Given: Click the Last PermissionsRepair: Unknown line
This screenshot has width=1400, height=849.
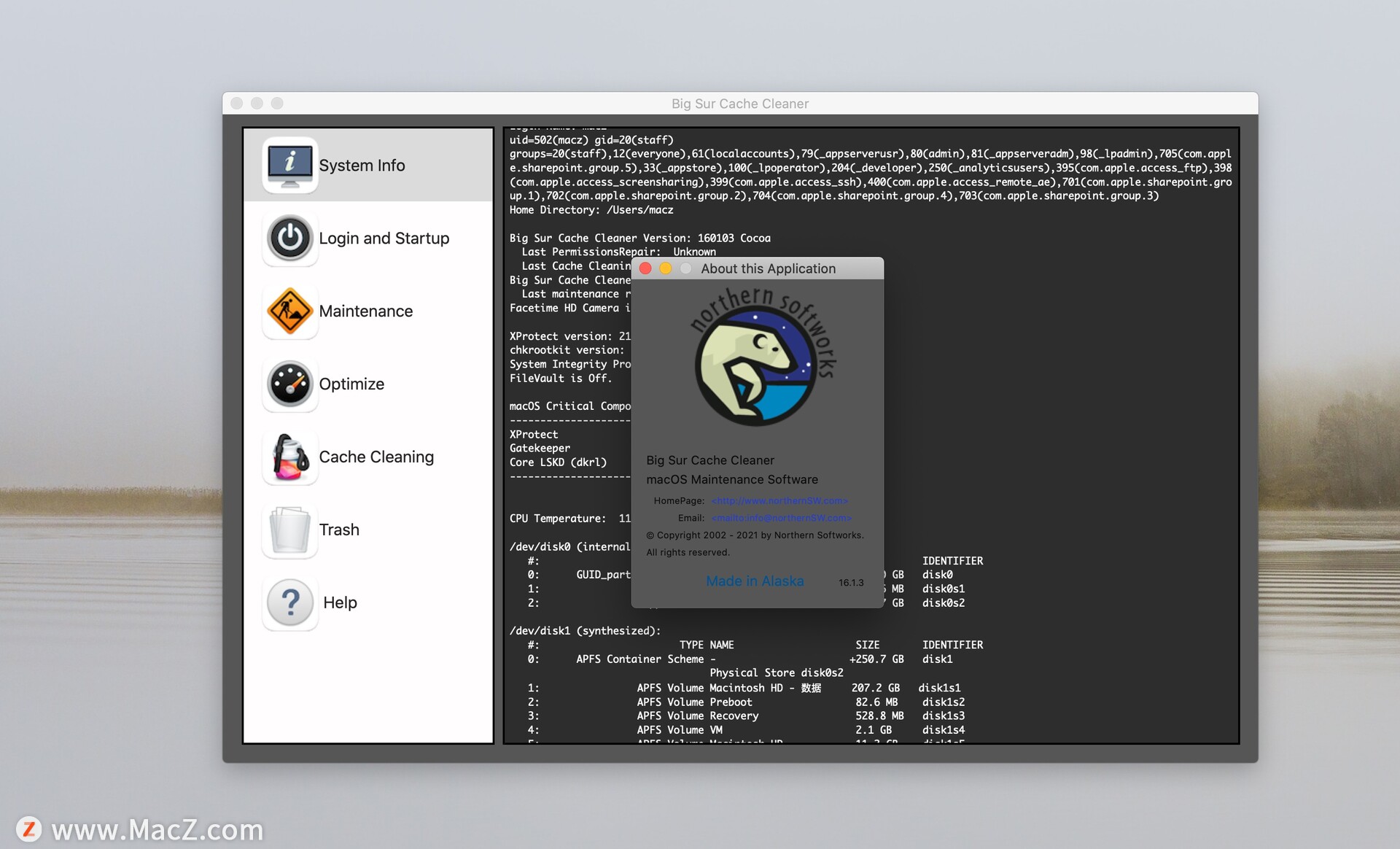Looking at the screenshot, I should click(x=618, y=252).
